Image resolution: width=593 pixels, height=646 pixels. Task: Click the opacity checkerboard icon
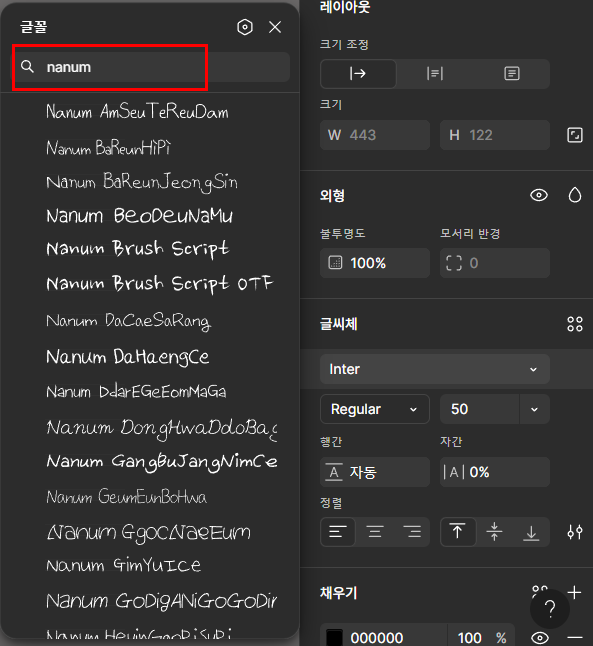click(335, 263)
